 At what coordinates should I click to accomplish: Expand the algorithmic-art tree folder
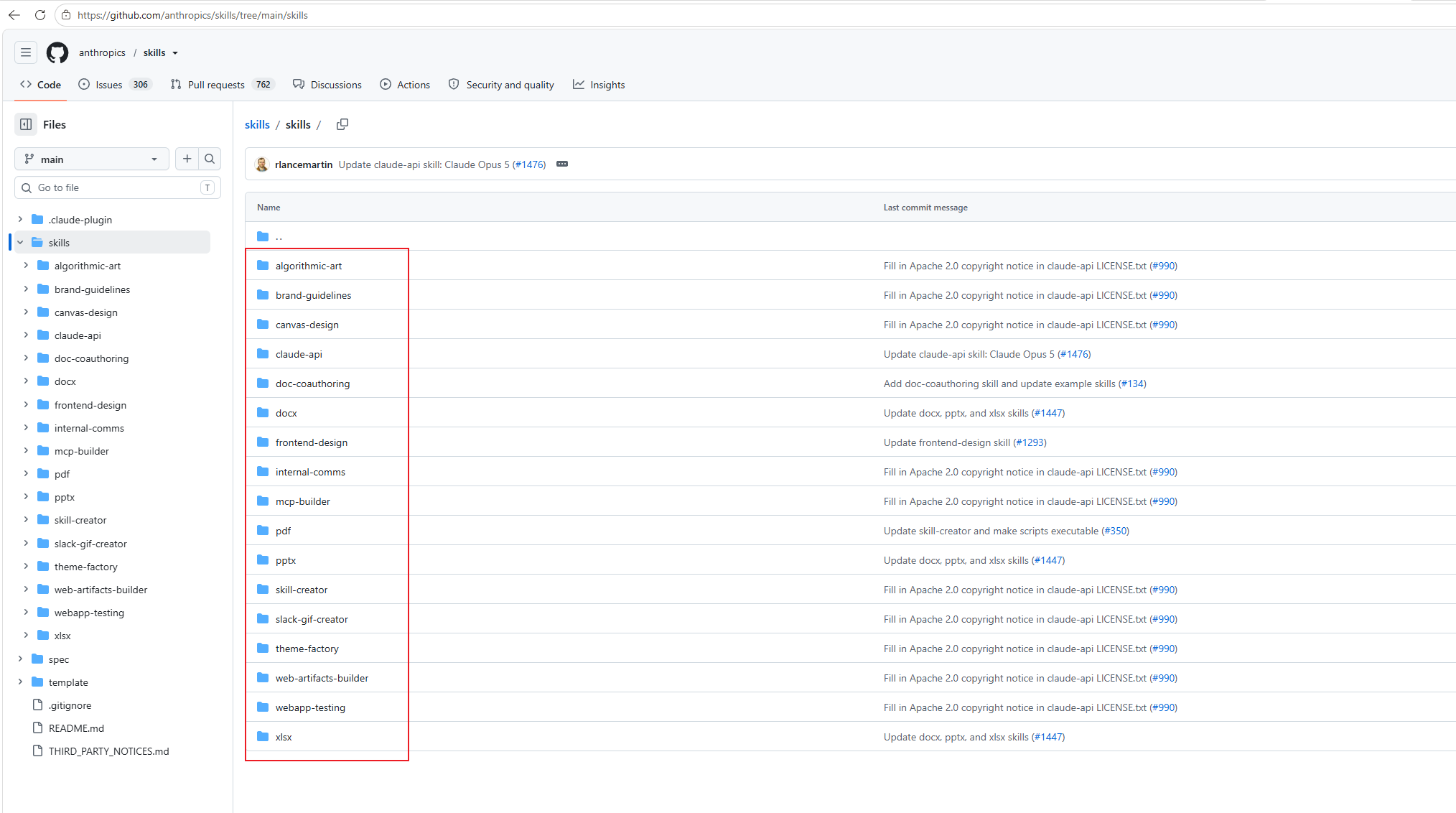[x=26, y=266]
